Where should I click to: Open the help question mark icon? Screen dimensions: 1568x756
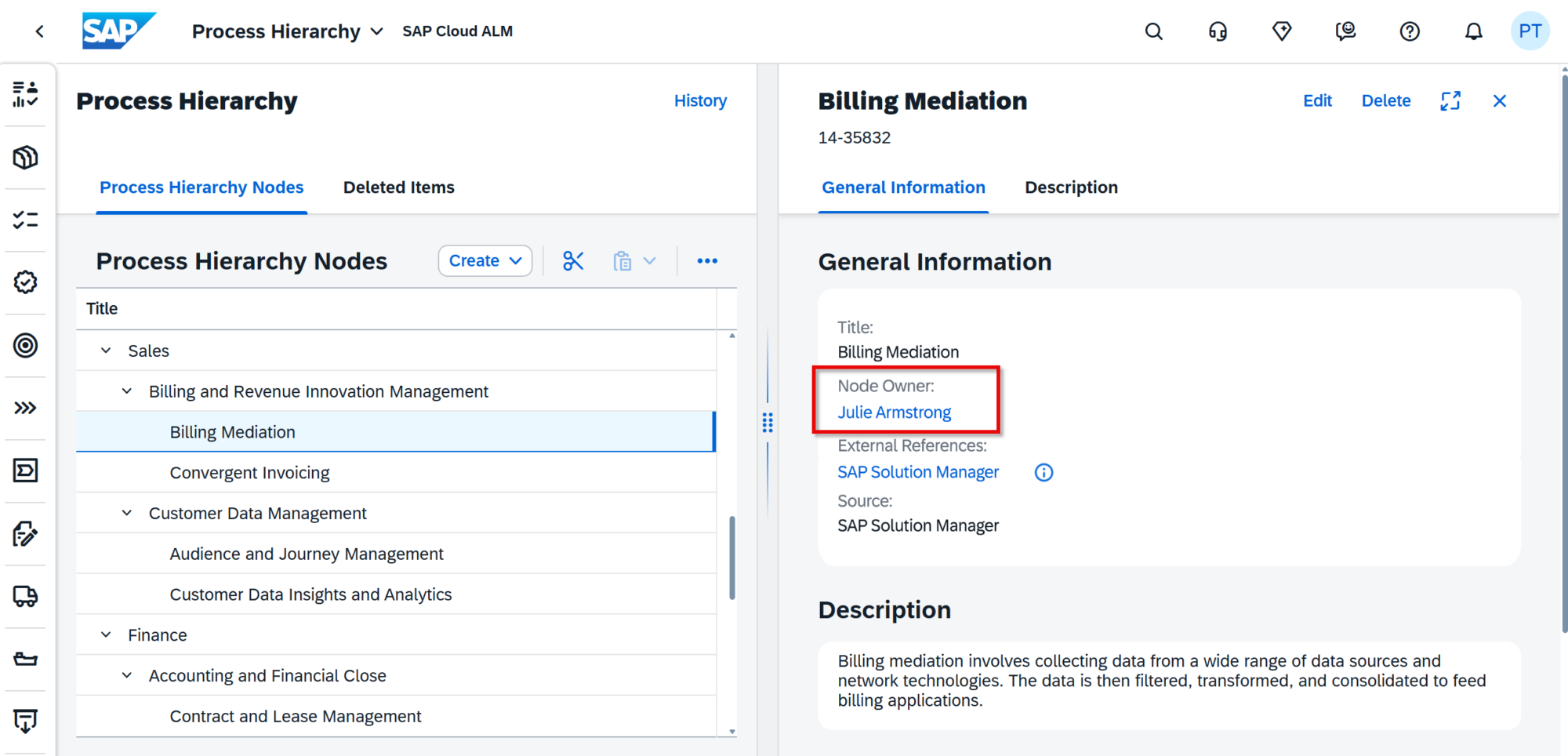(x=1410, y=31)
